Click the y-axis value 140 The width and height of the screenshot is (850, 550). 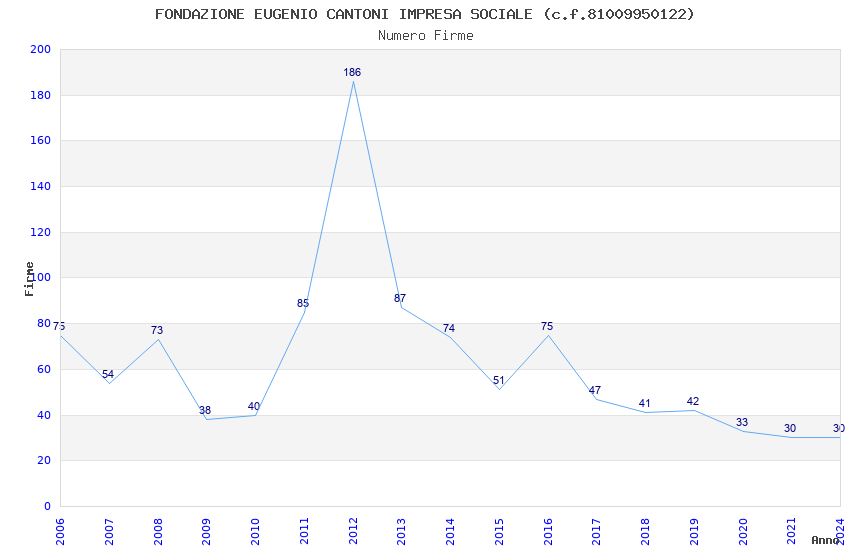(40, 186)
